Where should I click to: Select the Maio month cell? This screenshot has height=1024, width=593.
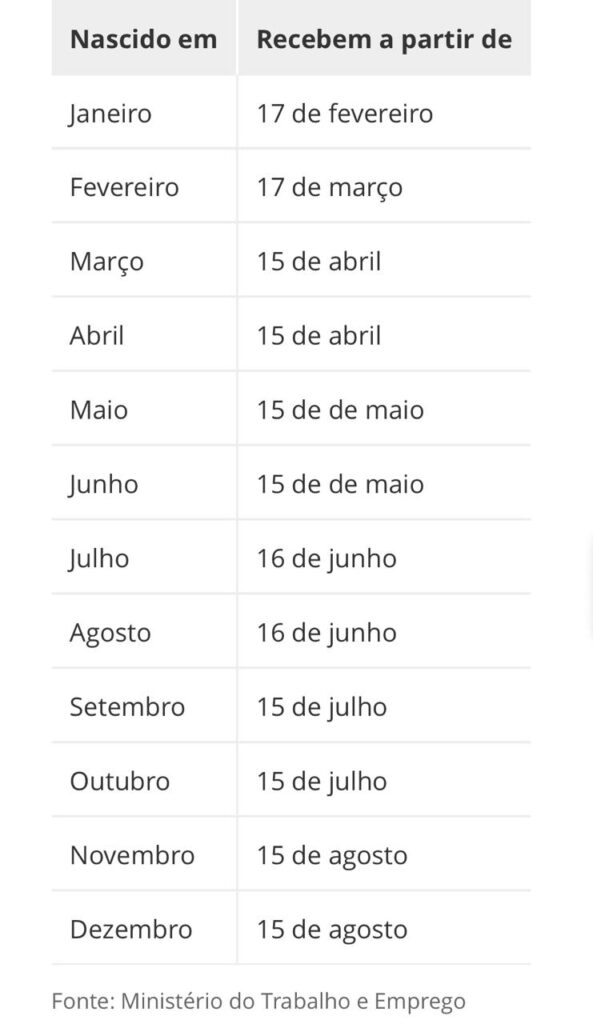coord(143,409)
